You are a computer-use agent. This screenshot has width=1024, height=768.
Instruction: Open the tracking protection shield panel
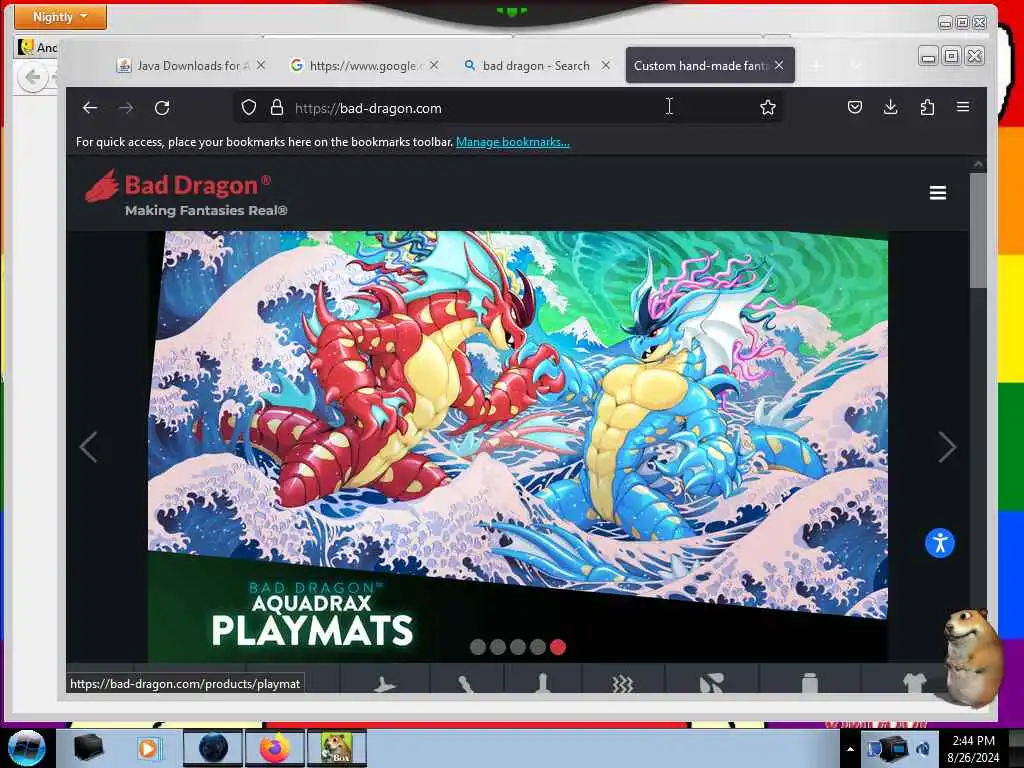tap(249, 108)
